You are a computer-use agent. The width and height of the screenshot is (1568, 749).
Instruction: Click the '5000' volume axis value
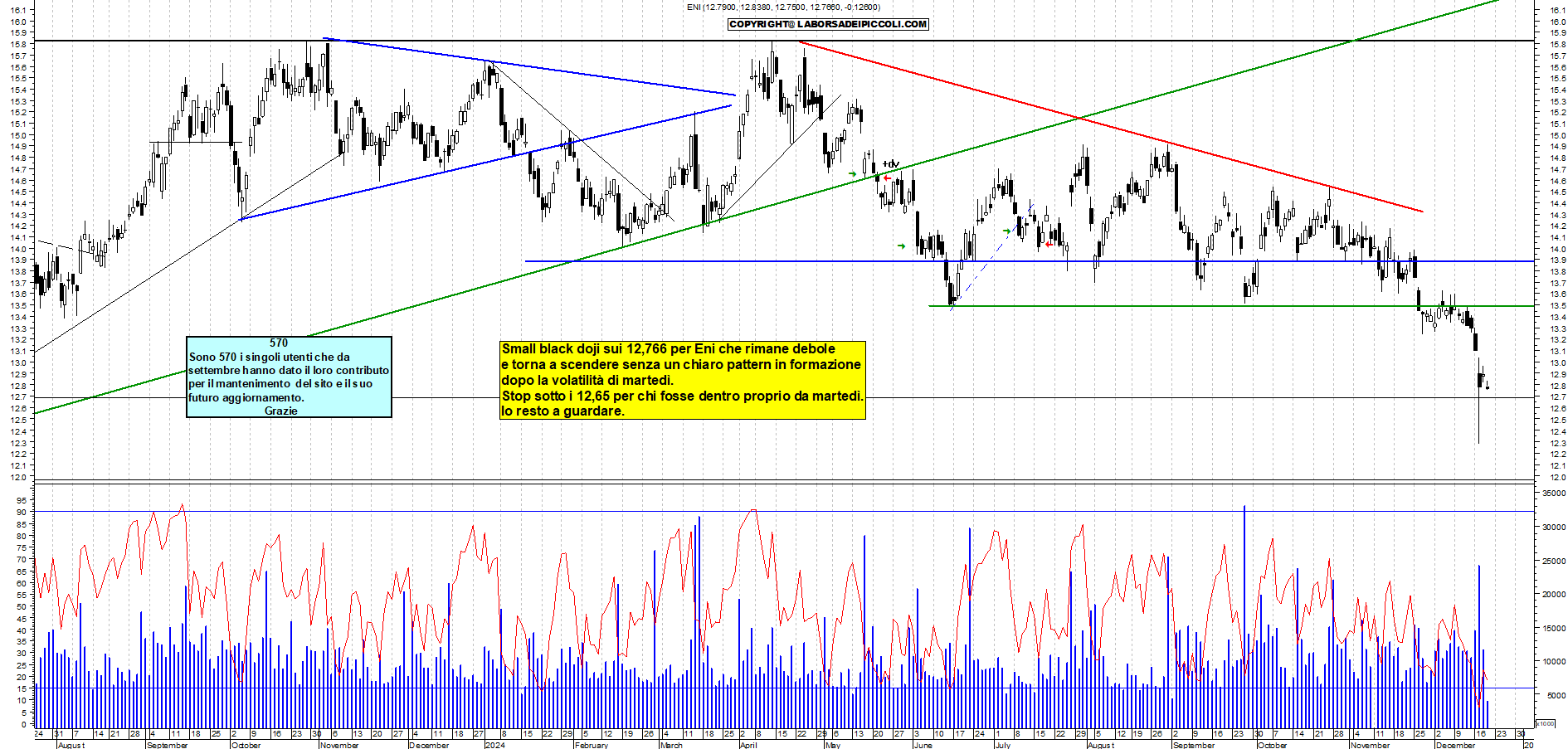(1556, 696)
